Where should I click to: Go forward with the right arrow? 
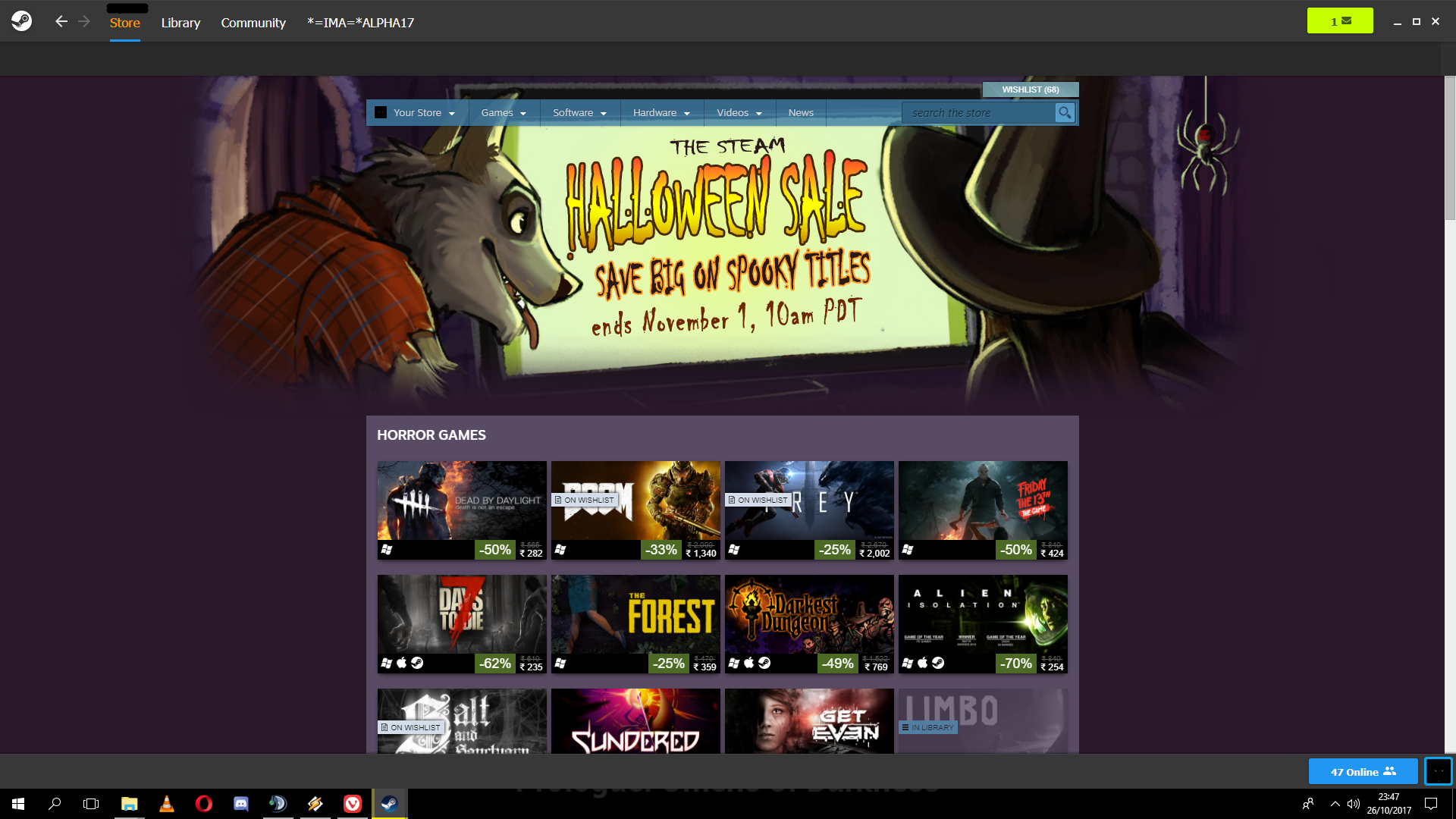(84, 21)
